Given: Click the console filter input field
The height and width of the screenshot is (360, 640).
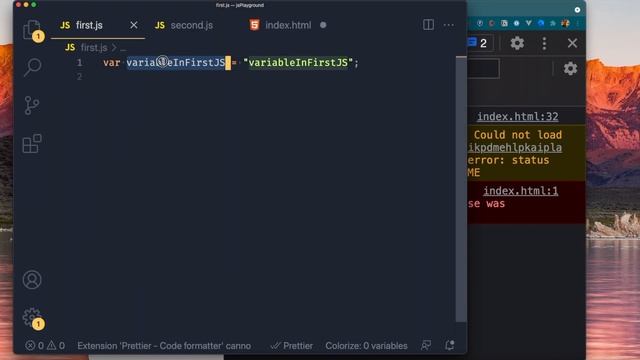Looking at the screenshot, I should pyautogui.click(x=483, y=68).
